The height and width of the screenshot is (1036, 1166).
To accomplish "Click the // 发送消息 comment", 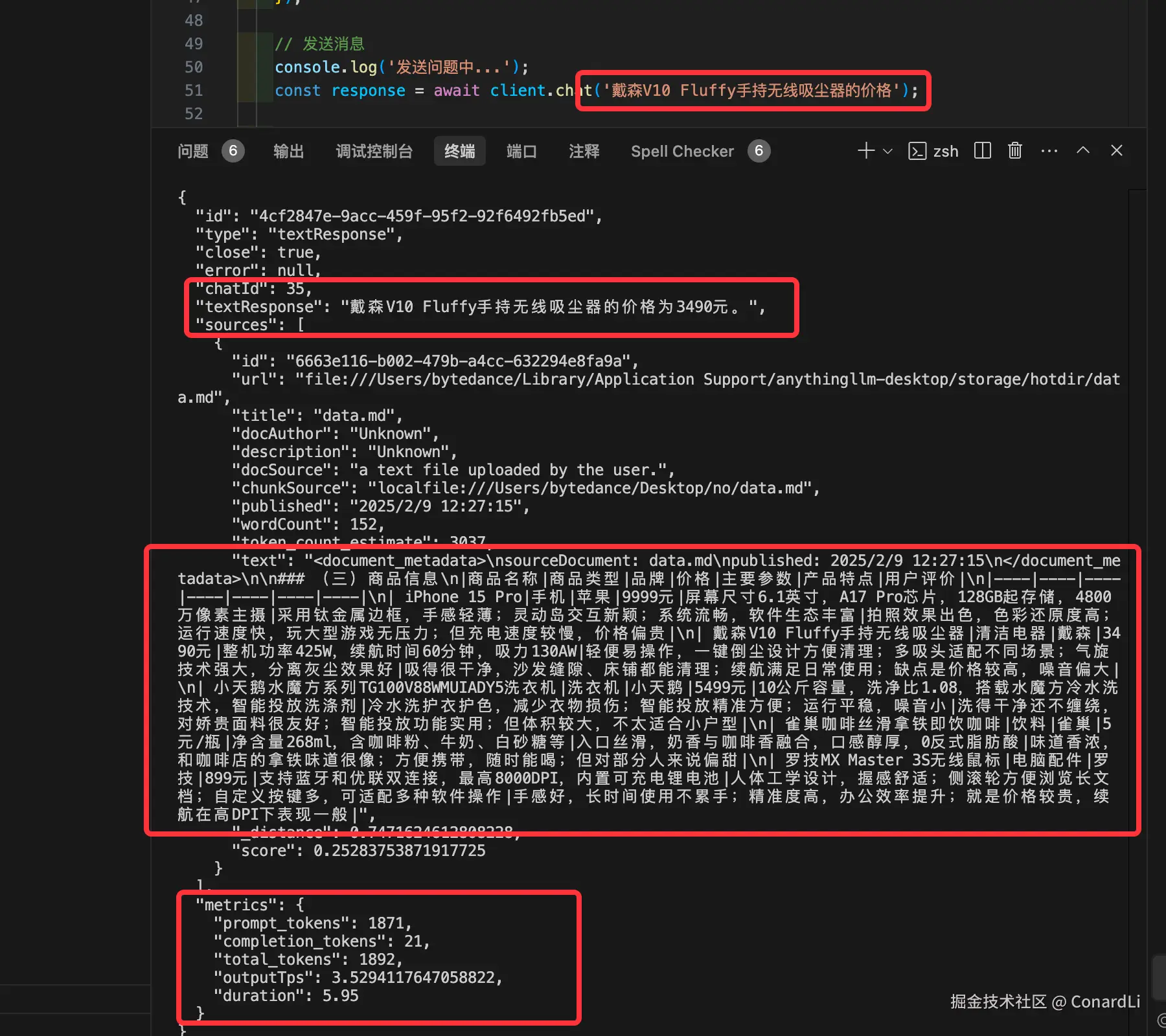I will click(x=319, y=44).
